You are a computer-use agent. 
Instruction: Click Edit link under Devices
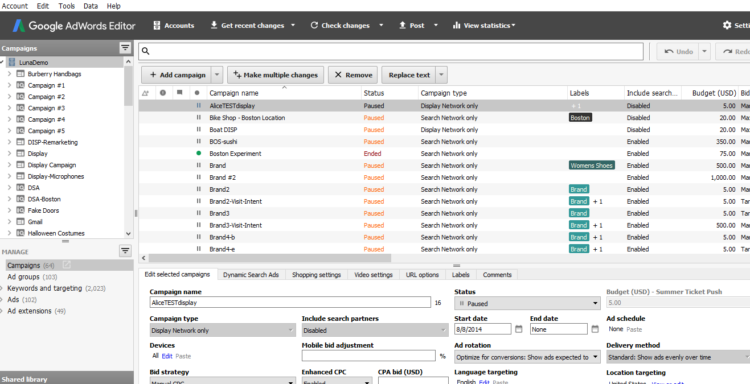(x=167, y=356)
